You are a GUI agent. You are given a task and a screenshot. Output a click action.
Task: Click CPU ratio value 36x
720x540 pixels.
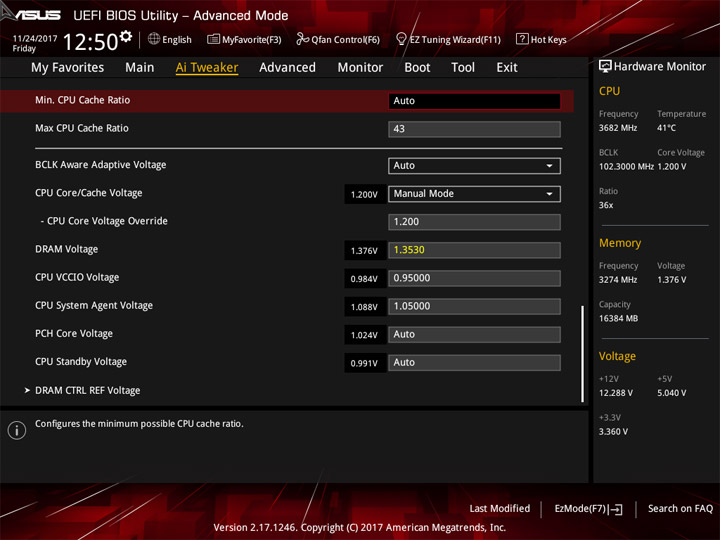pos(606,205)
